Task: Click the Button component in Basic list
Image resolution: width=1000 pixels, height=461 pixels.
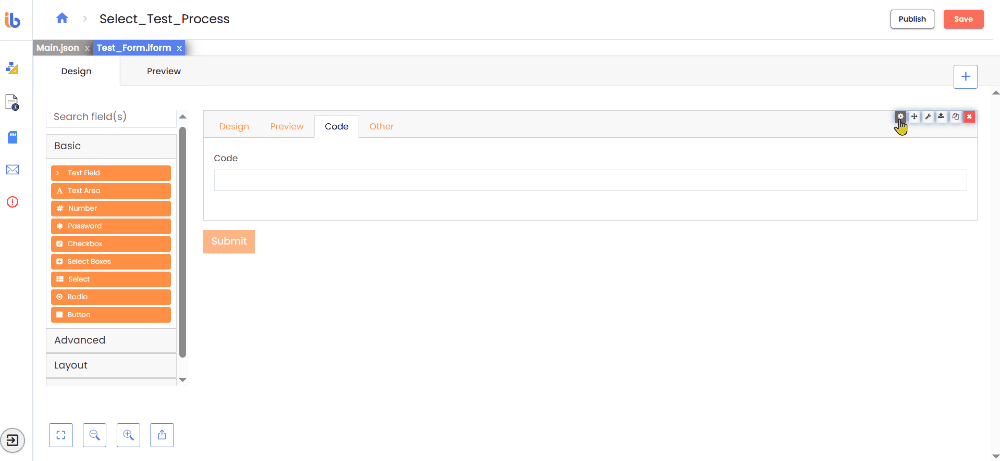Action: pyautogui.click(x=111, y=314)
